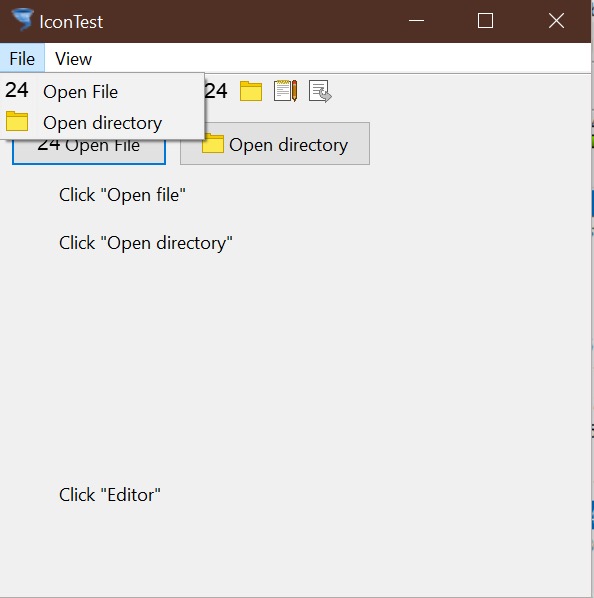
Task: Close the IconTest window
Action: pos(556,21)
